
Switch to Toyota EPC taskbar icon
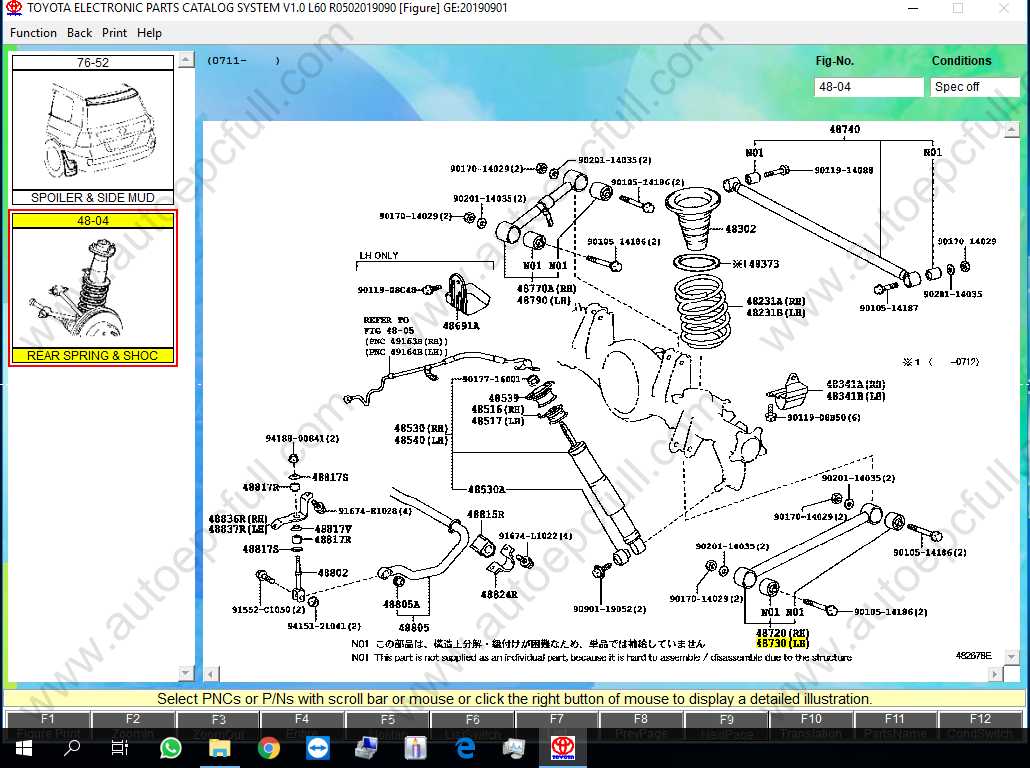click(x=563, y=748)
